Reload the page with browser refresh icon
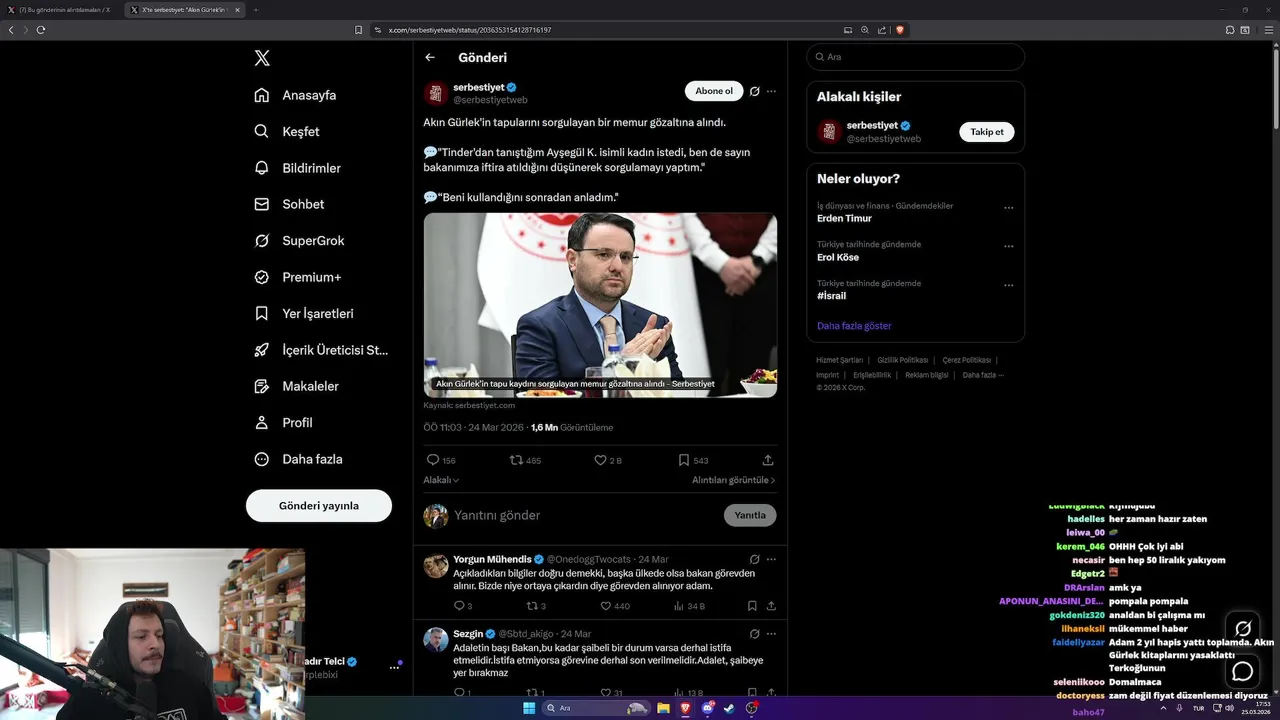The width and height of the screenshot is (1280, 720). tap(41, 30)
